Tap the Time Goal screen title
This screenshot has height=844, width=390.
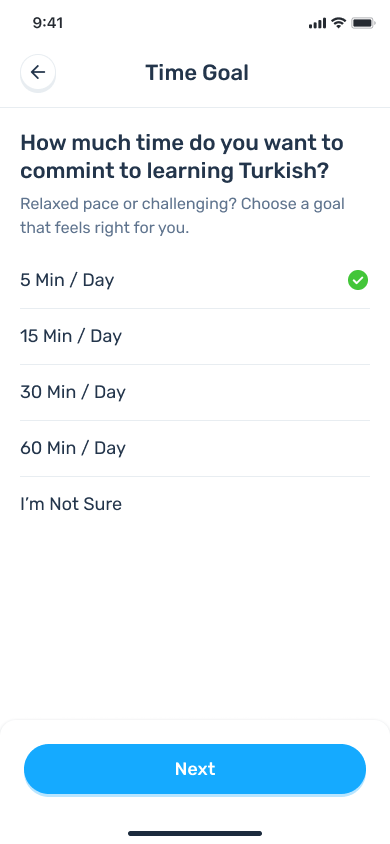pyautogui.click(x=197, y=73)
